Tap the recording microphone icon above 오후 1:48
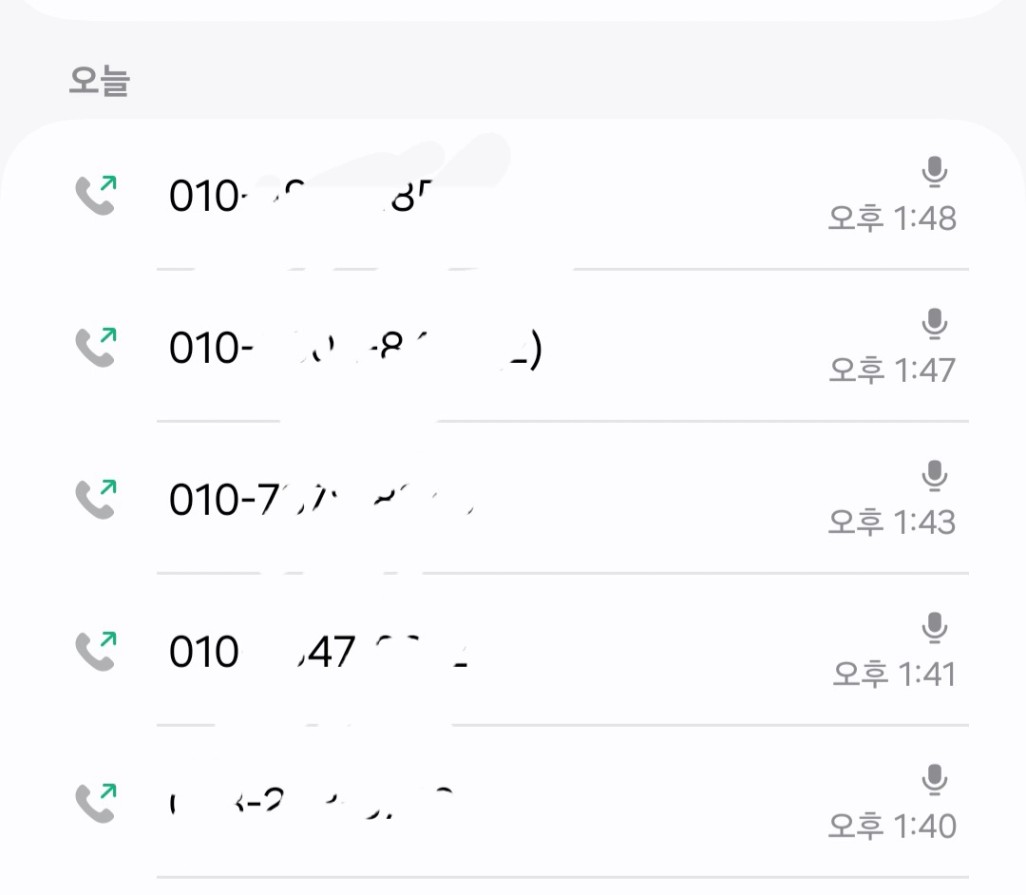1026x895 pixels. (934, 174)
